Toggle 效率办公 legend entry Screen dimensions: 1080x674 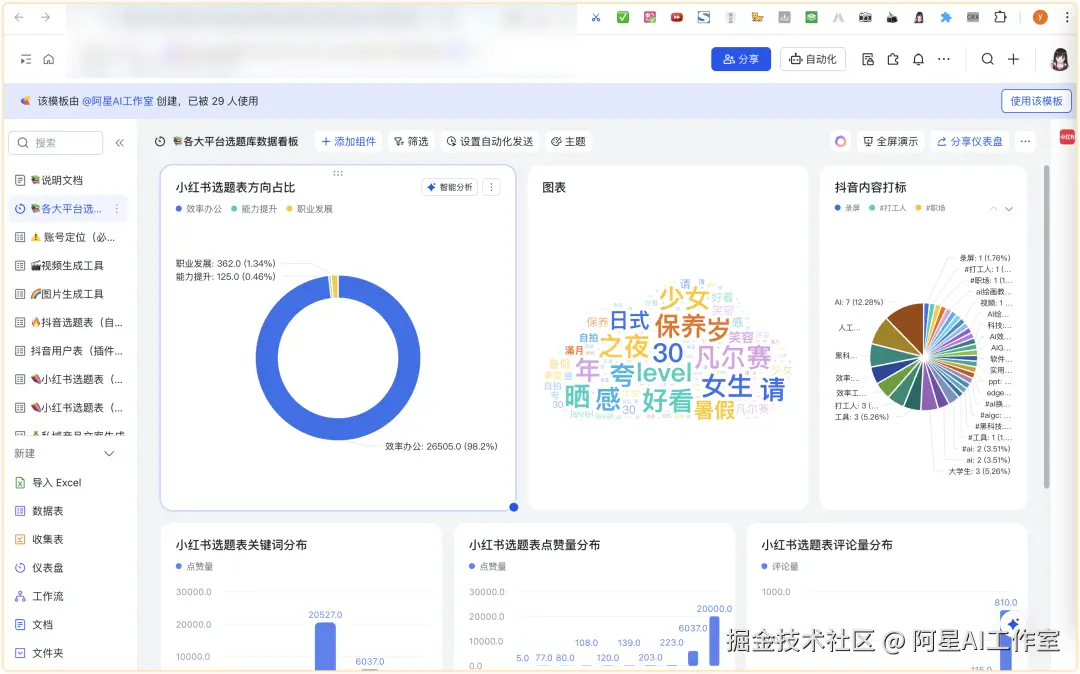(x=199, y=209)
